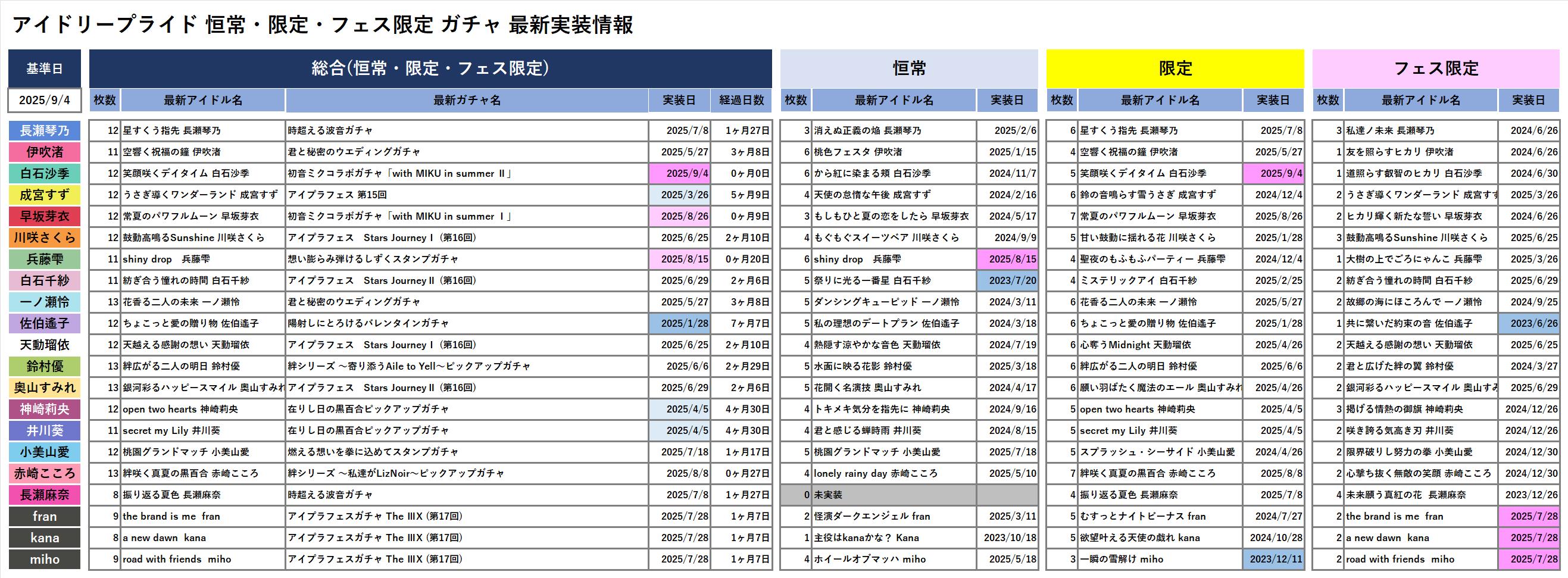Select the 総合(恒常・限定・フェス限定) section header

(430, 68)
